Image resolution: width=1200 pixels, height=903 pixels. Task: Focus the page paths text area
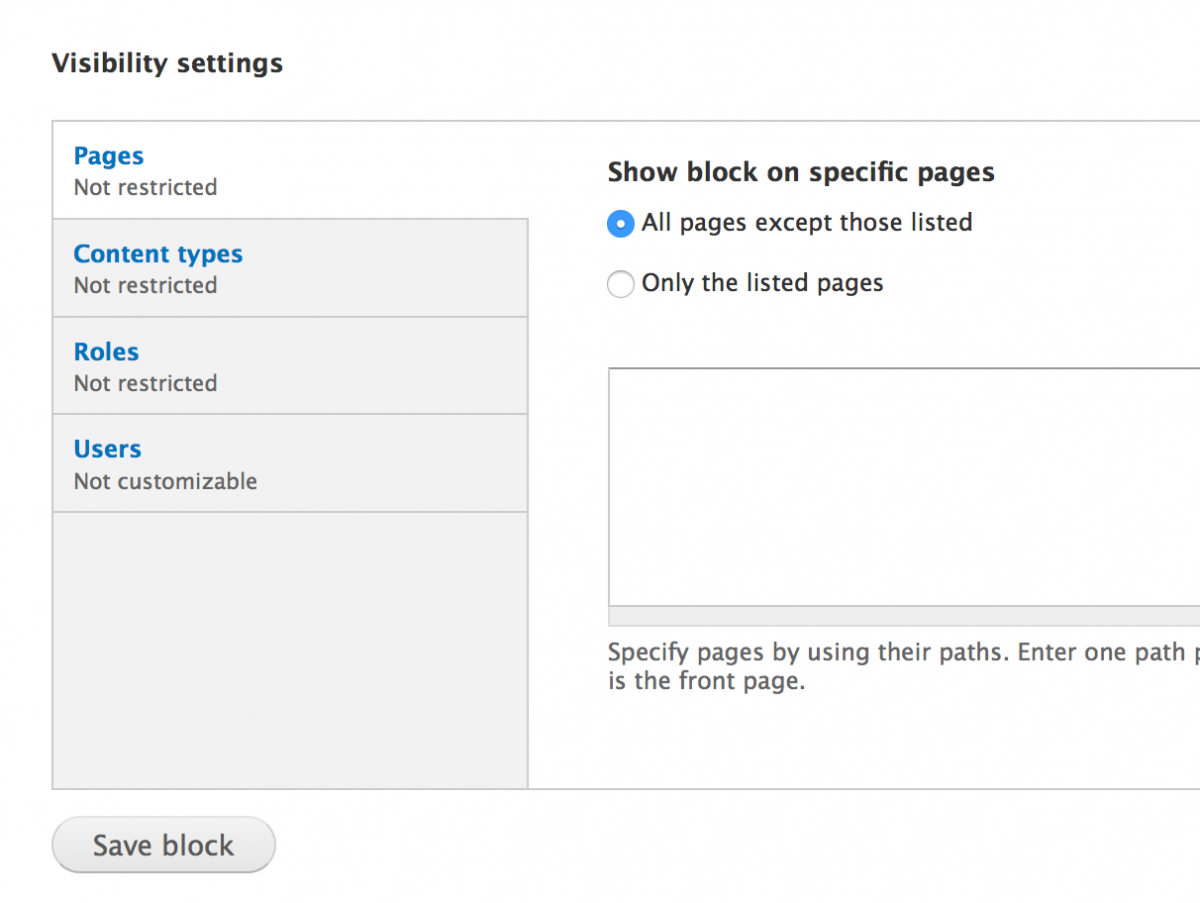(904, 487)
